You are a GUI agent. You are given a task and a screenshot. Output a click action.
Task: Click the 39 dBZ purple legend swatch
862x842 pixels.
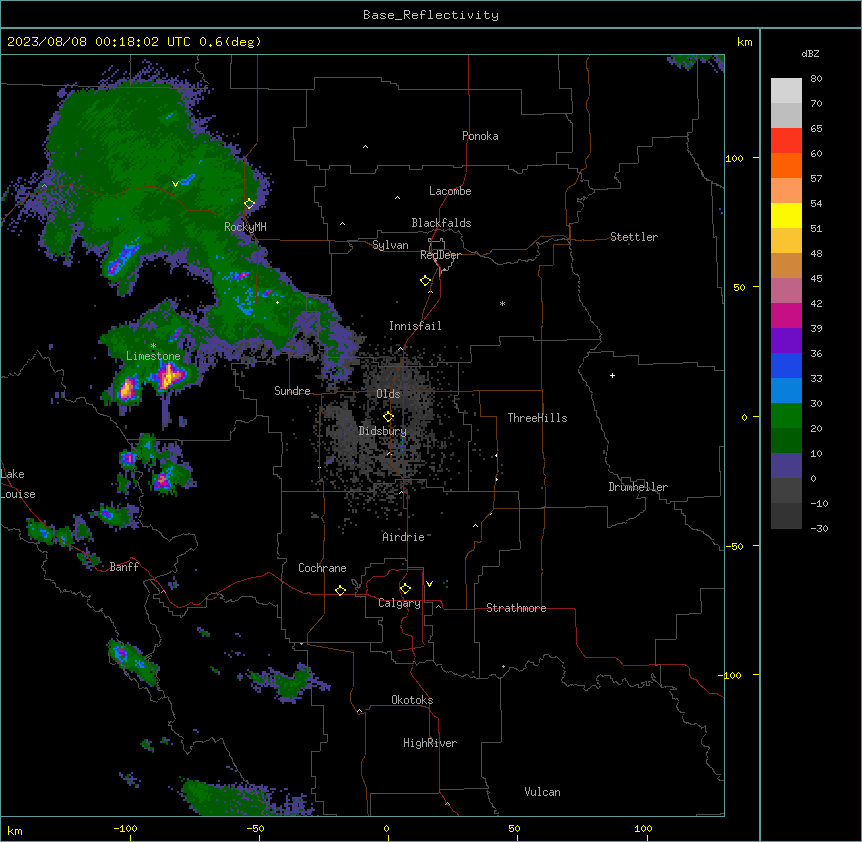coord(786,341)
